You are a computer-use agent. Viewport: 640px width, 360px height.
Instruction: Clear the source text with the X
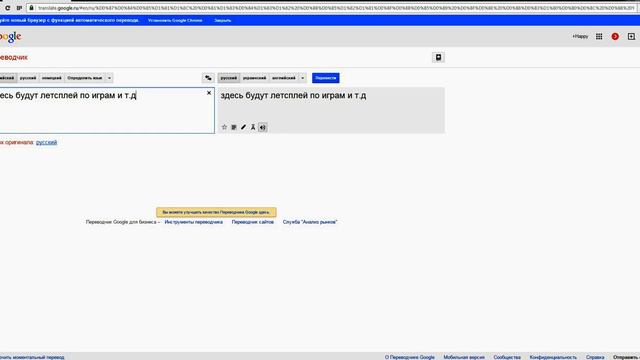click(209, 93)
